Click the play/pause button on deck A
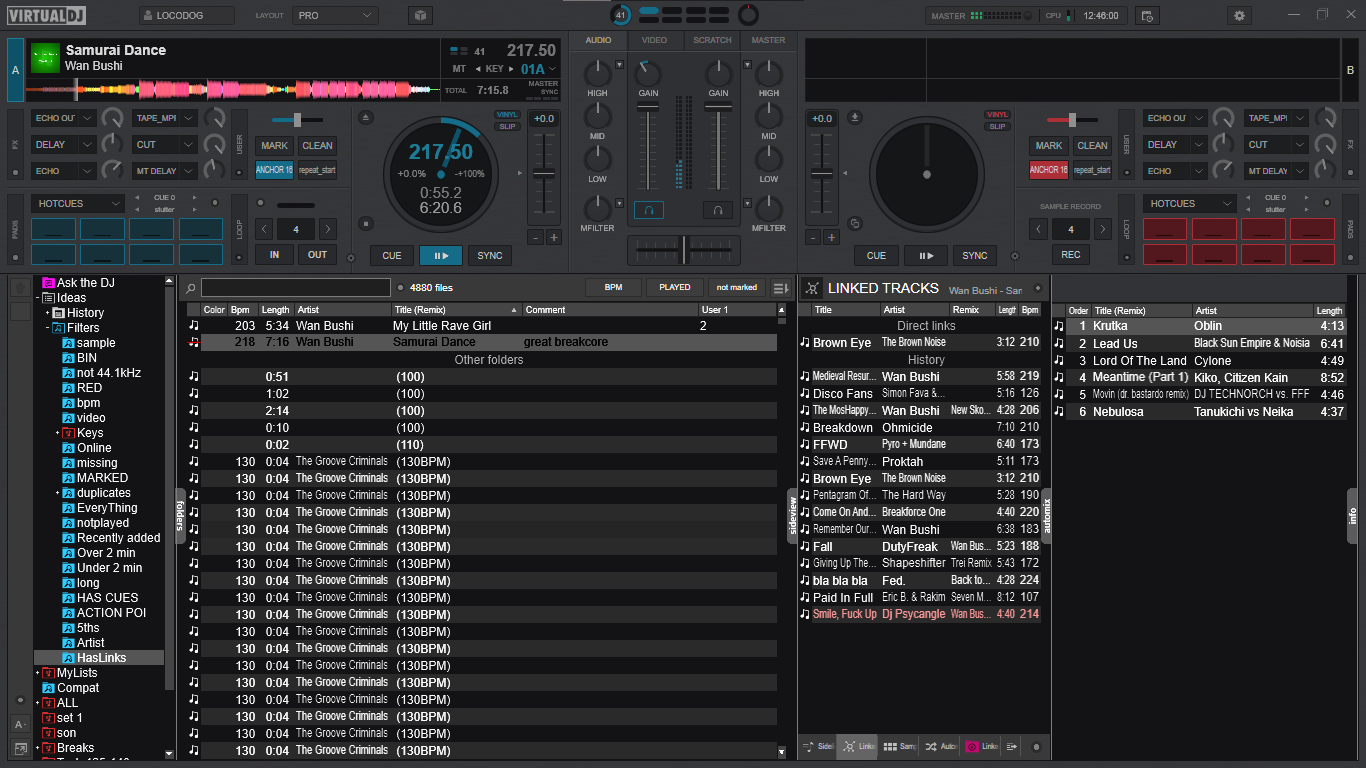Image resolution: width=1366 pixels, height=768 pixels. (x=441, y=255)
